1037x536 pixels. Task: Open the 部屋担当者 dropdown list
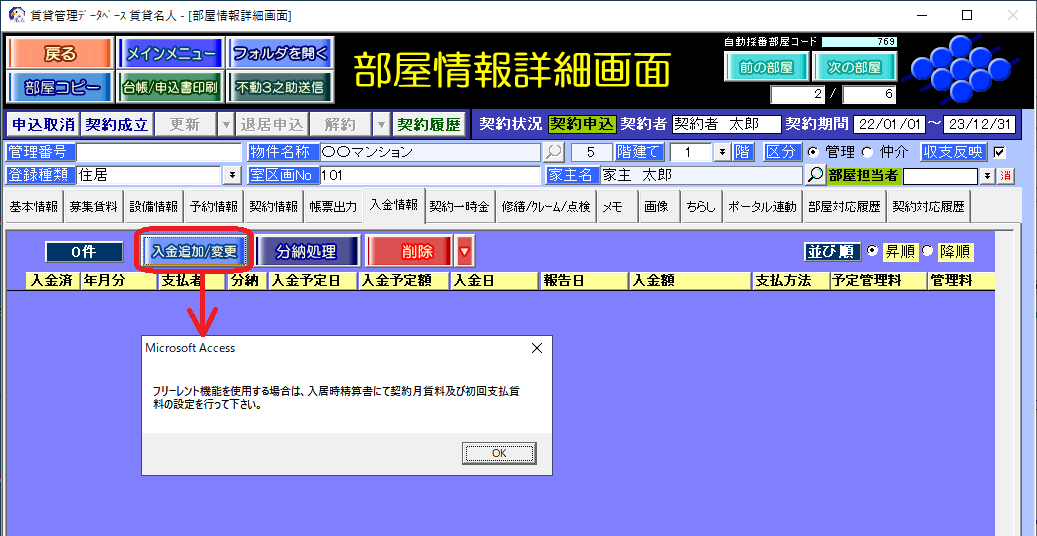[987, 176]
